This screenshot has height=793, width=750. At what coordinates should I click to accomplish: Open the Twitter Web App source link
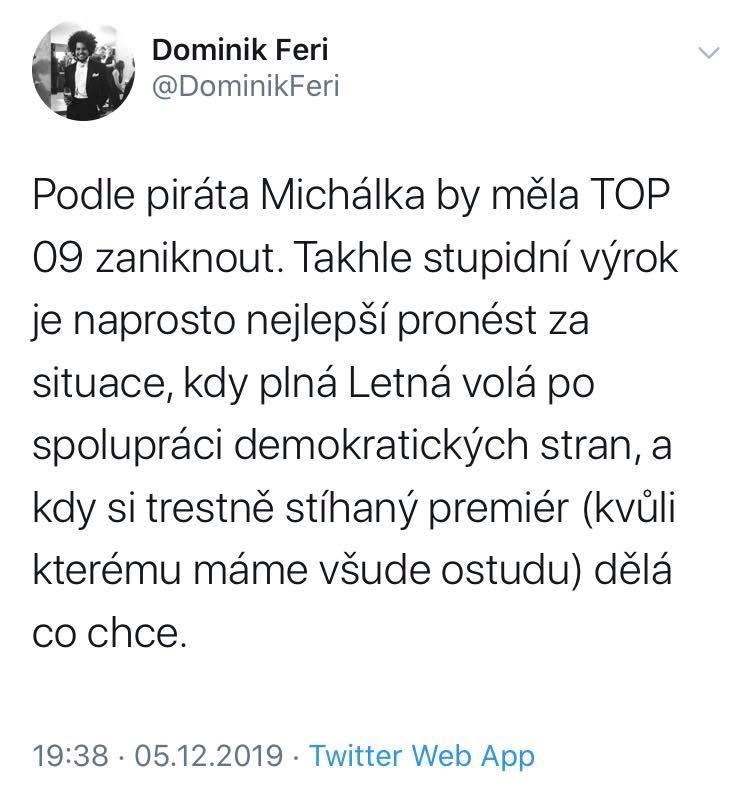[x=423, y=755]
